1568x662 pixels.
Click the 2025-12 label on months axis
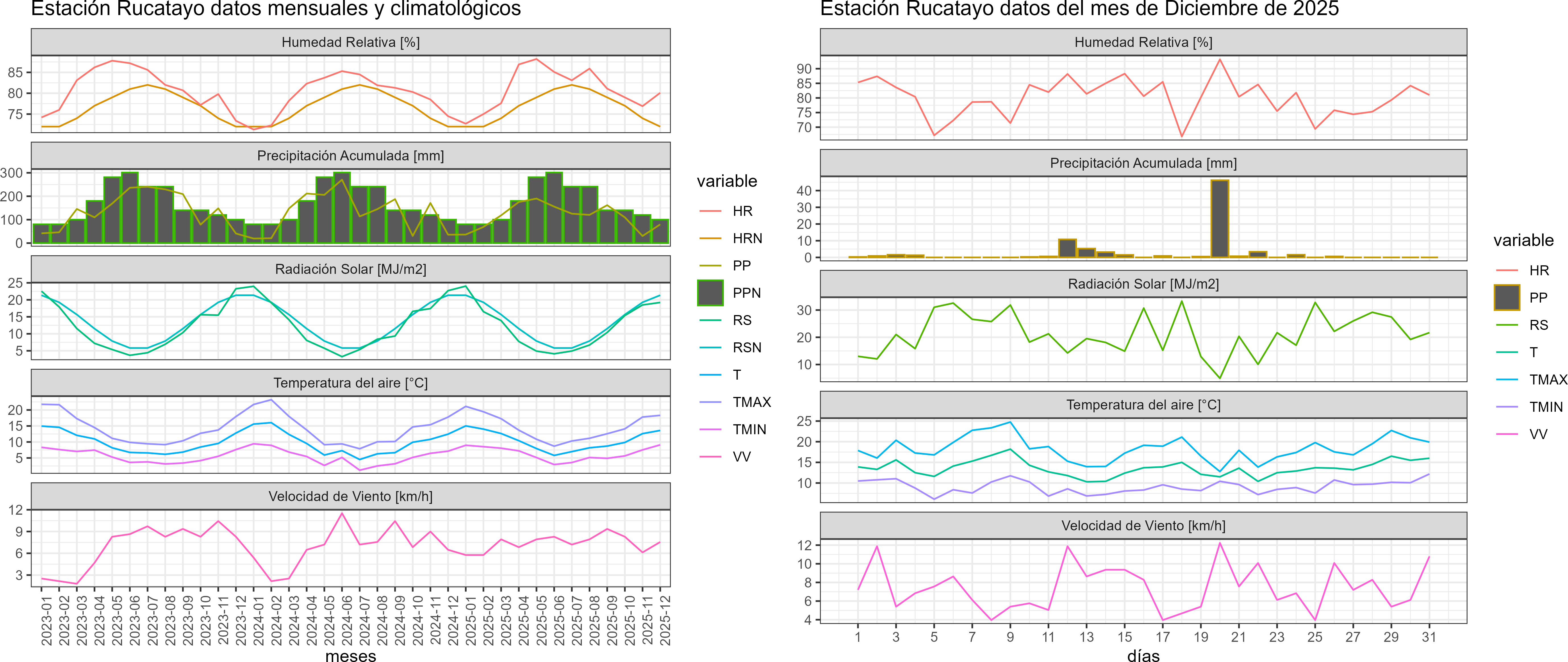[665, 620]
